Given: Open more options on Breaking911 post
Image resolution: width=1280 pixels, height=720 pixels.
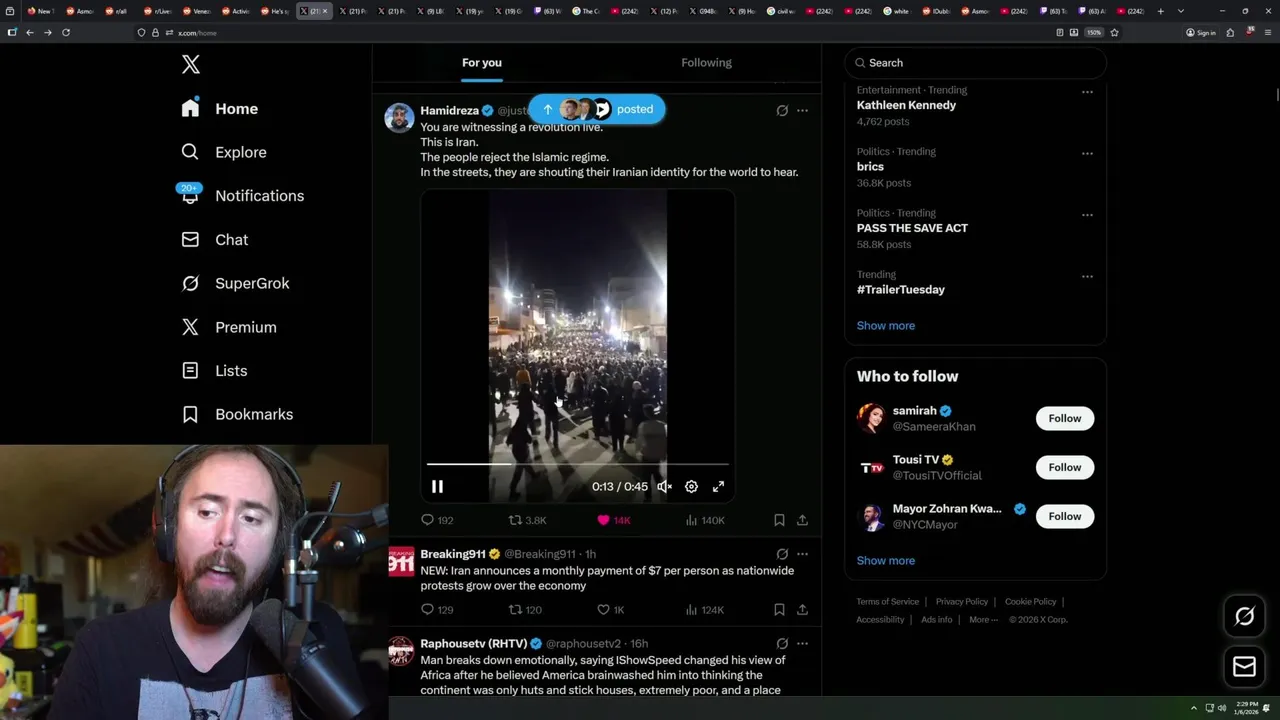Looking at the screenshot, I should (802, 554).
